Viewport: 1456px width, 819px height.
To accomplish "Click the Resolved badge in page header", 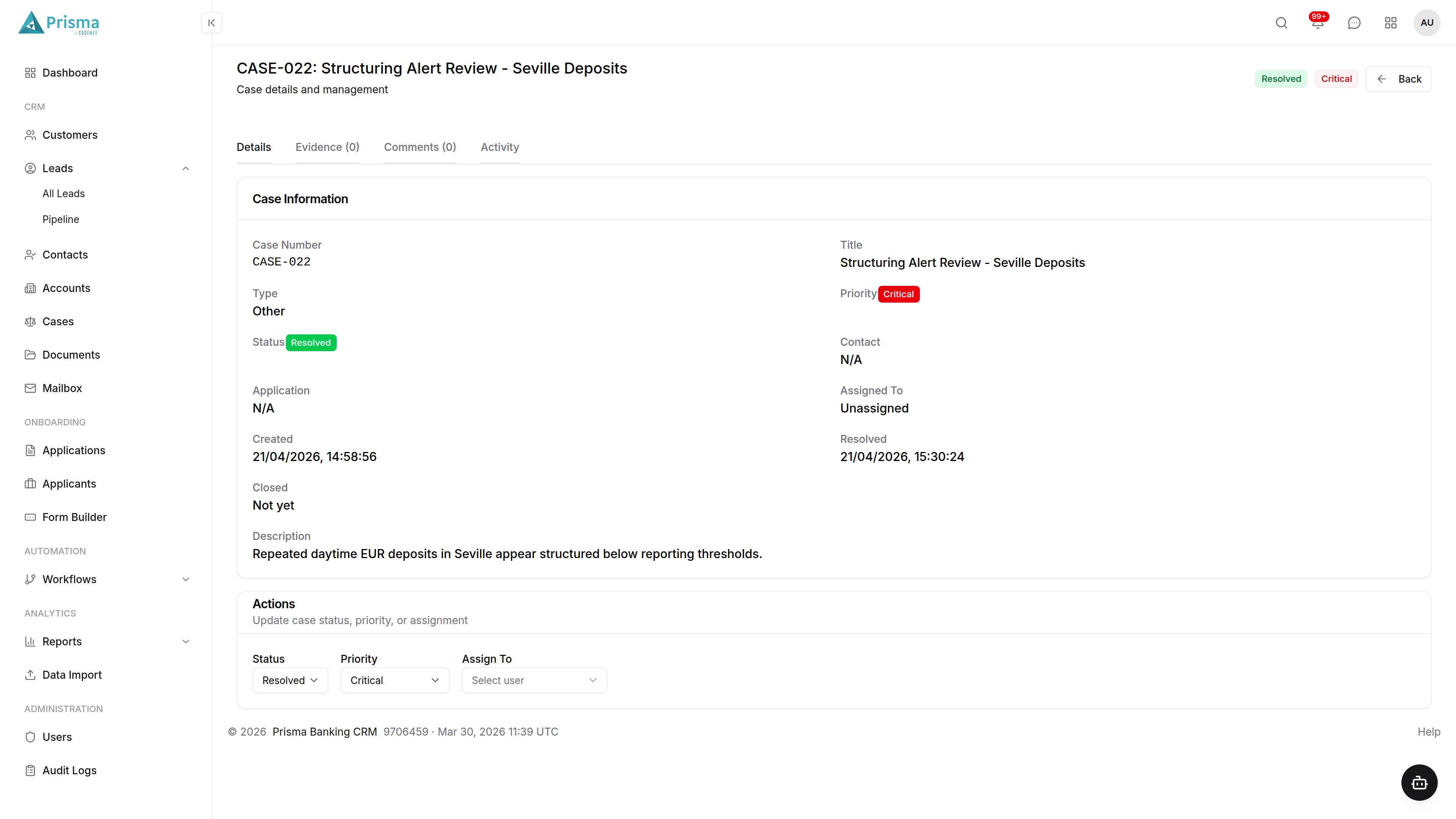I will tap(1281, 78).
